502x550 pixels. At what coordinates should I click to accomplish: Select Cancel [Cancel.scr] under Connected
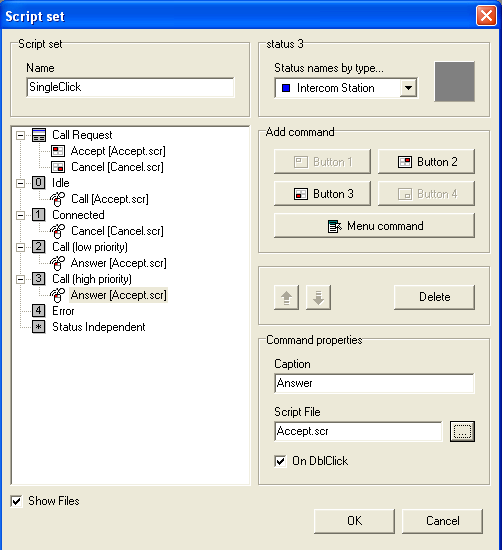point(117,231)
